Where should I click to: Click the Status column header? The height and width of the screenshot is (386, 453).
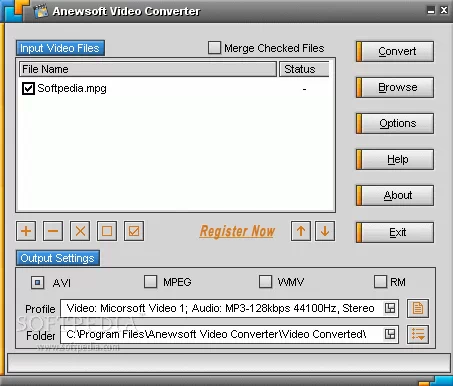[304, 69]
